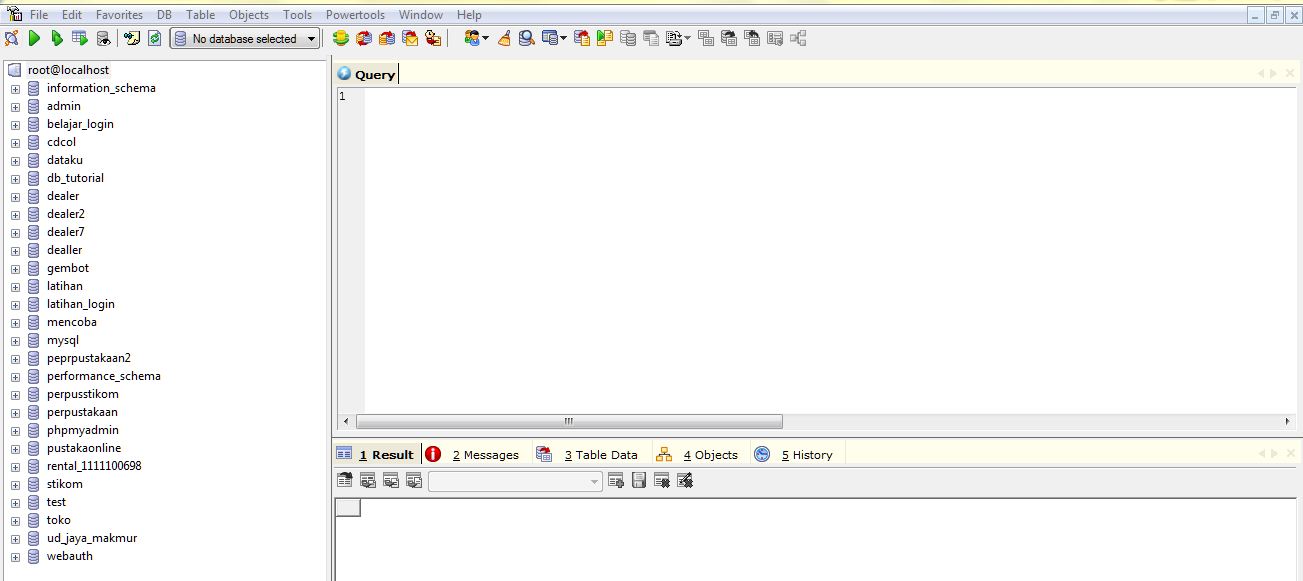Click the execute and edit resultset icon
The height and width of the screenshot is (581, 1303).
[80, 39]
